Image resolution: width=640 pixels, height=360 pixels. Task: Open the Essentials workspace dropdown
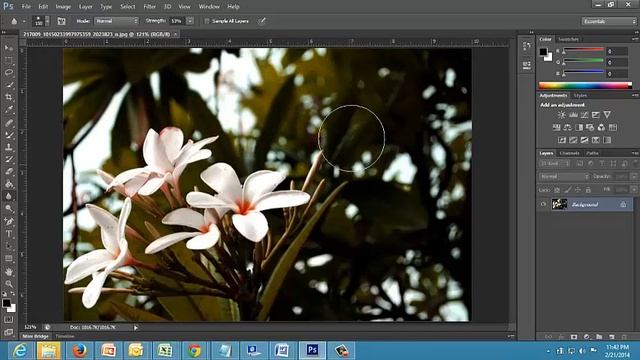point(609,21)
